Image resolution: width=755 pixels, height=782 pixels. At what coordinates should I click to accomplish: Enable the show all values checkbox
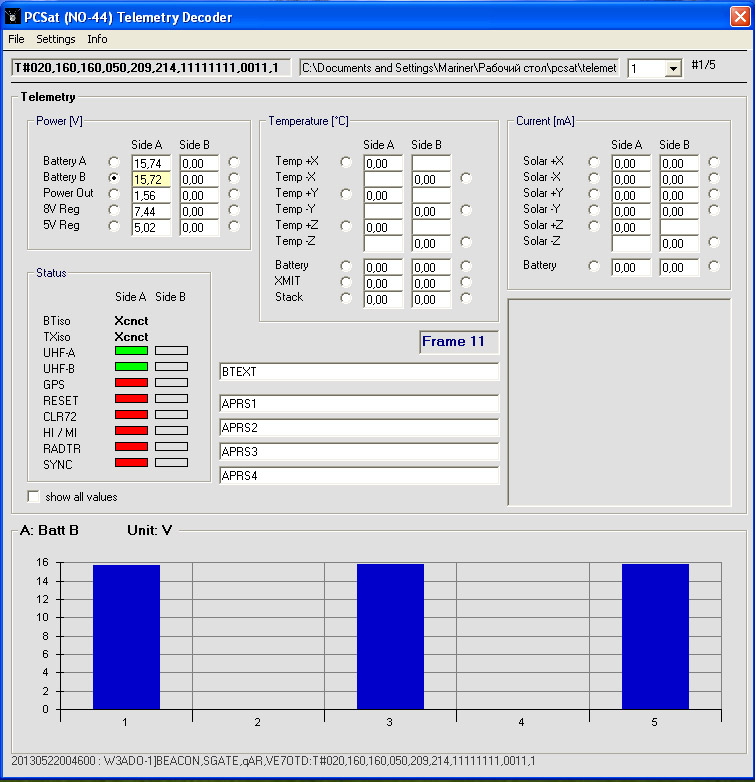coord(33,496)
